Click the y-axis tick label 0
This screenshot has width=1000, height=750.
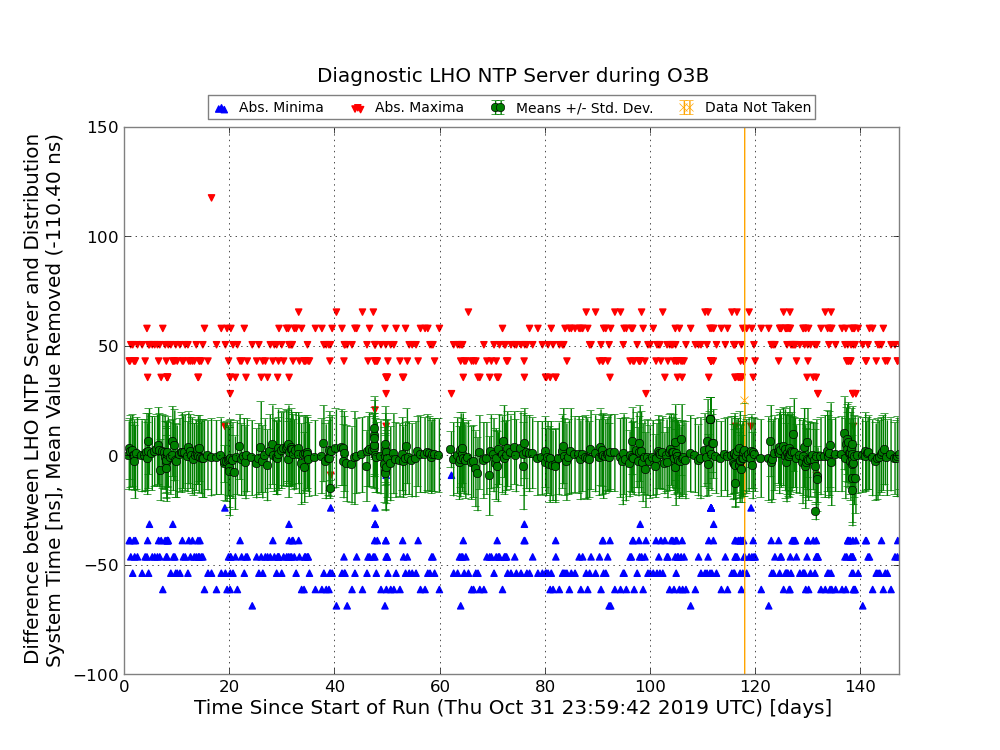114,456
